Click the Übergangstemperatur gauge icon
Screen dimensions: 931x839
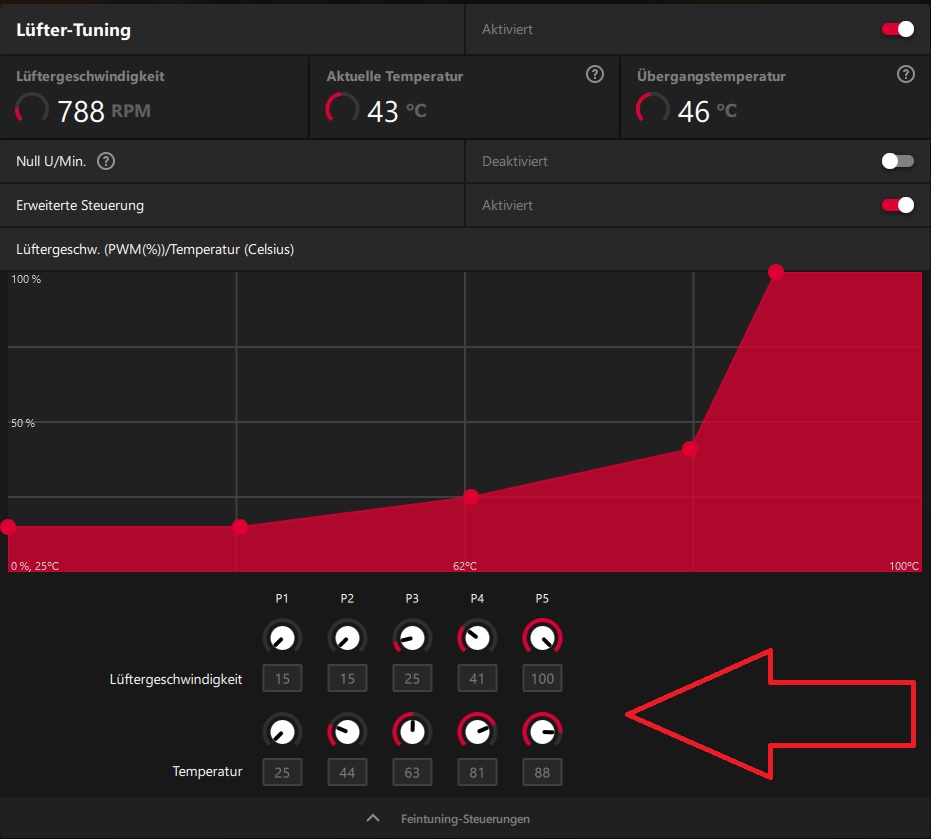click(x=653, y=109)
